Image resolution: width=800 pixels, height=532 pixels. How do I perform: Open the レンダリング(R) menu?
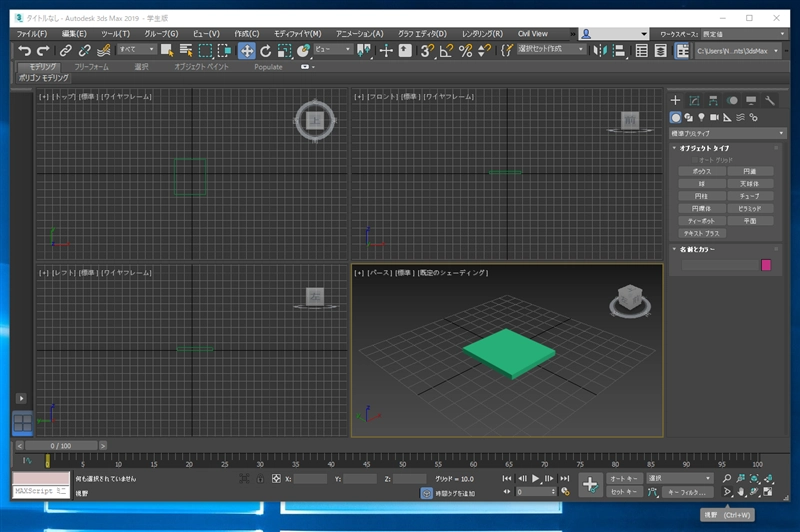(x=482, y=34)
